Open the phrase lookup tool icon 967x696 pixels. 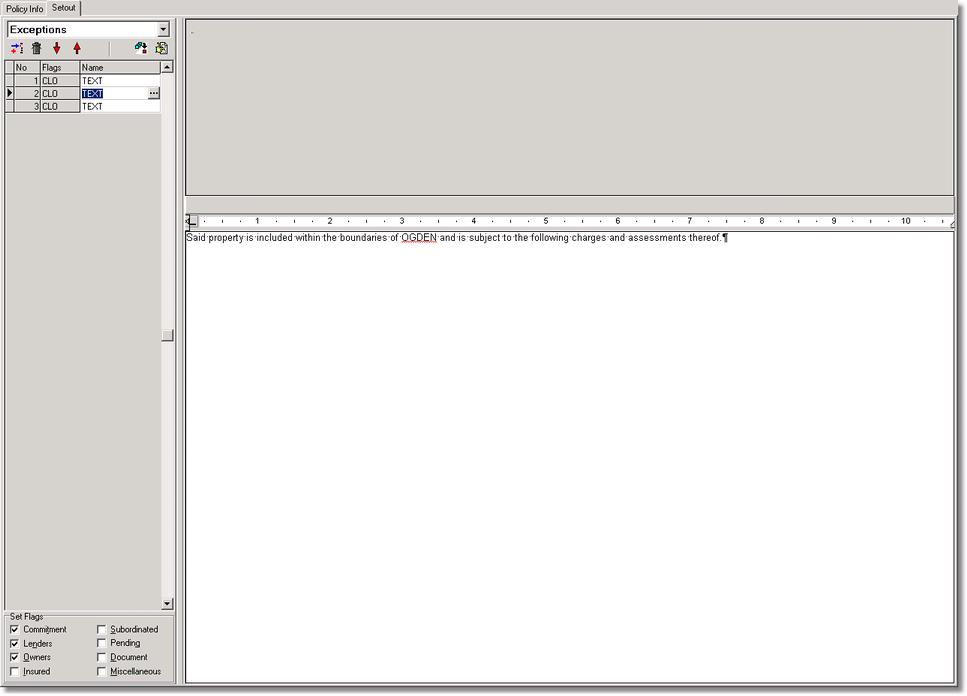pos(141,47)
